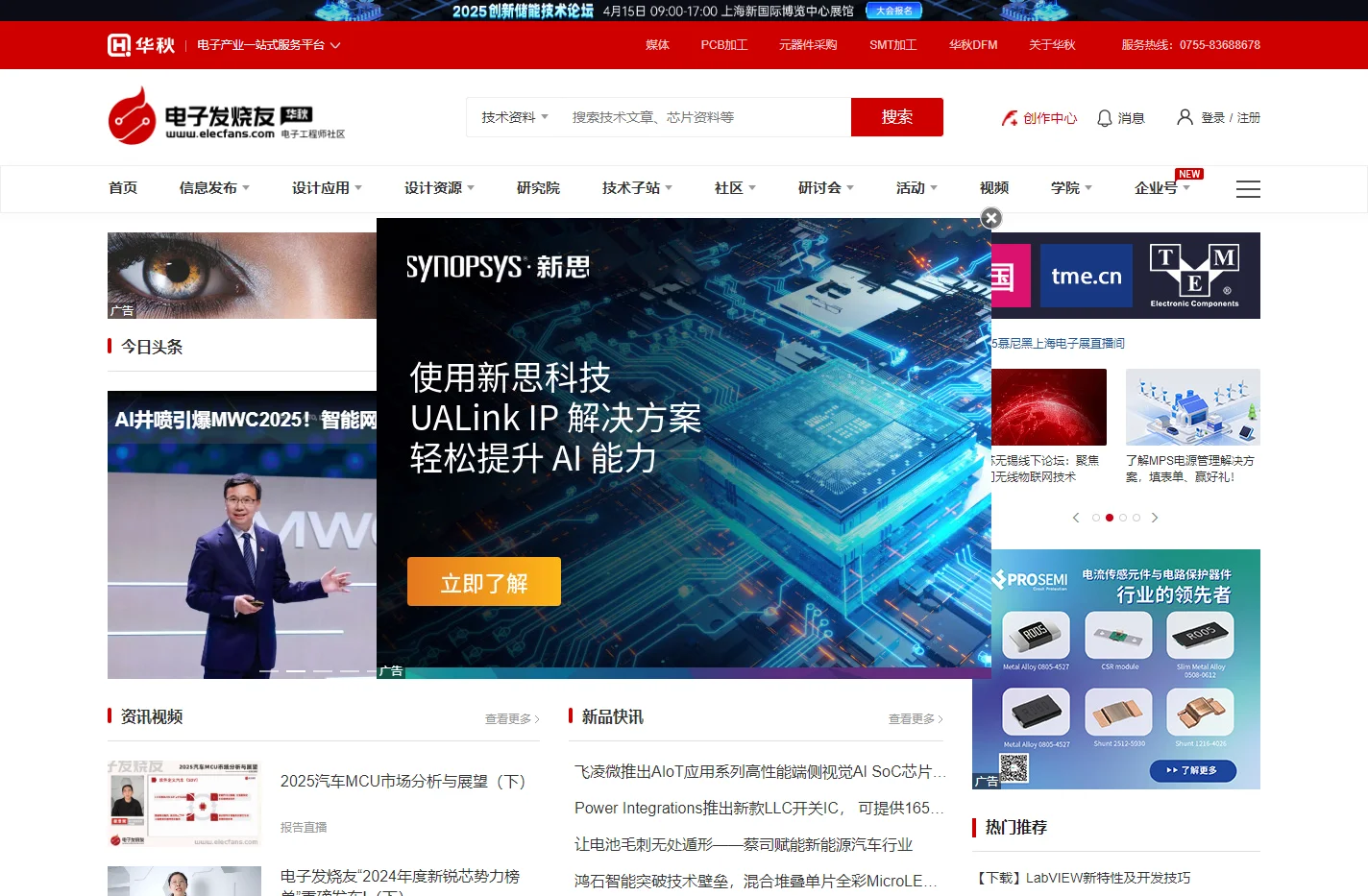1368x896 pixels.
Task: Click 查看更多 beside 资讯视频
Action: click(512, 719)
